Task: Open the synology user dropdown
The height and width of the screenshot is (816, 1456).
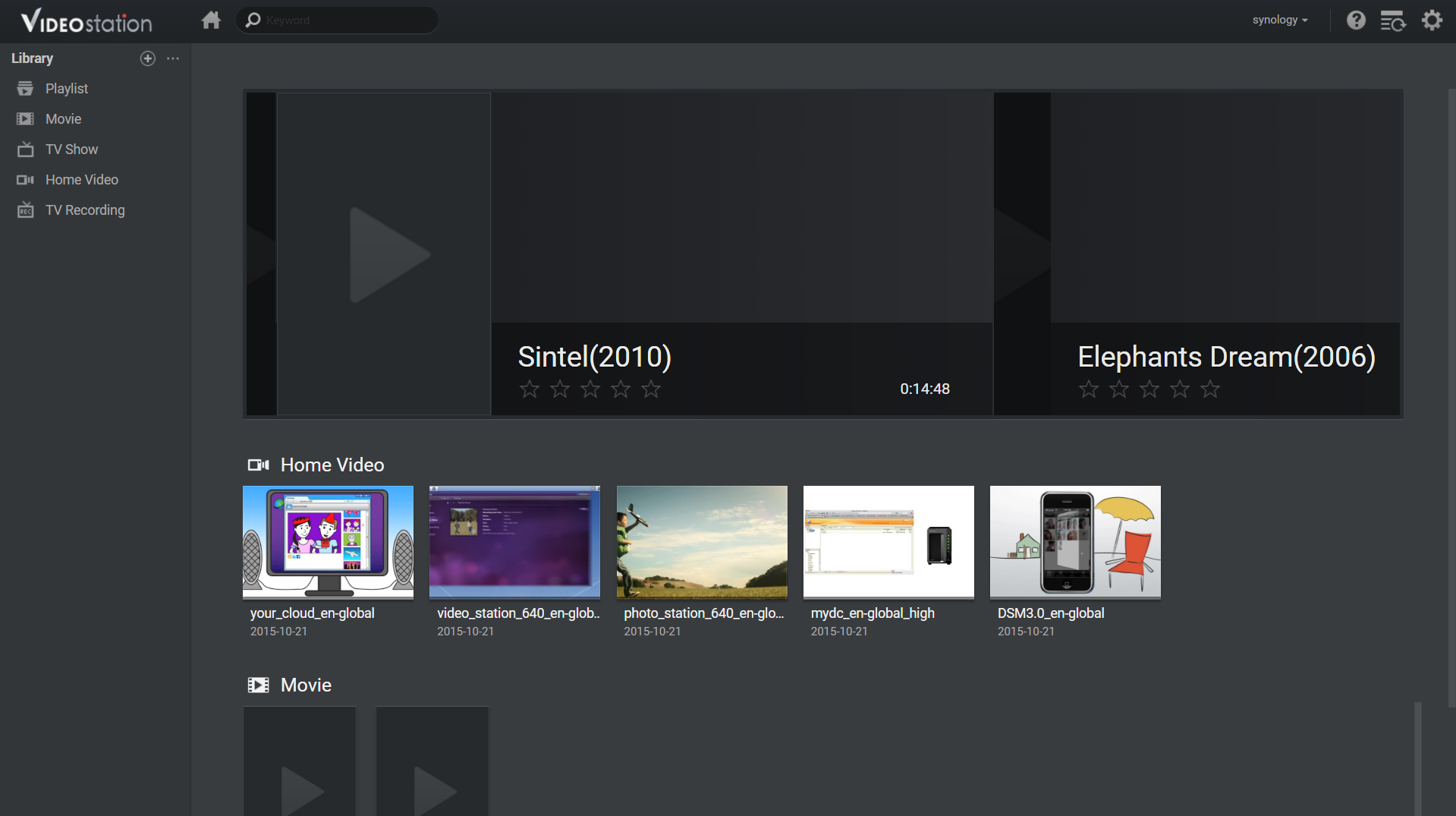Action: click(1280, 20)
